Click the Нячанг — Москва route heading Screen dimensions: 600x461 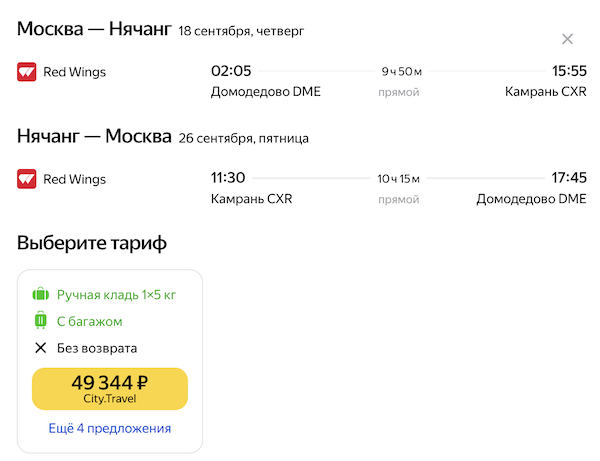click(x=94, y=137)
